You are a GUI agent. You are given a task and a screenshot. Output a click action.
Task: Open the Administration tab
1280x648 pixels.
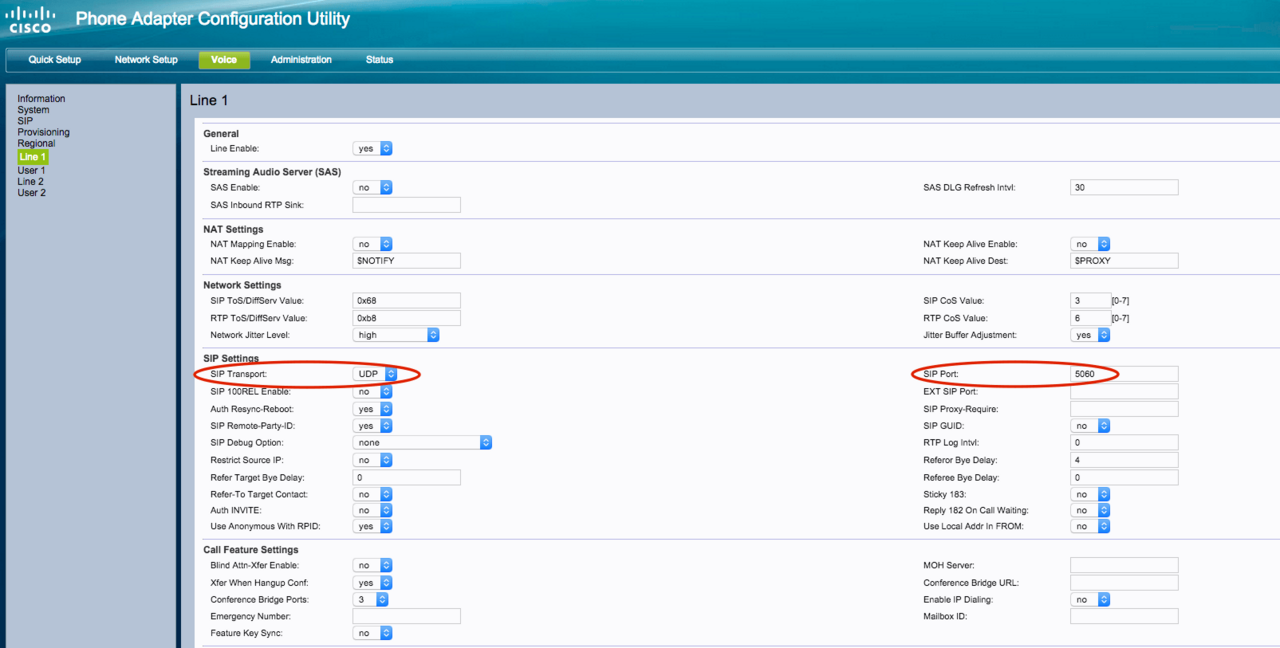[x=301, y=60]
